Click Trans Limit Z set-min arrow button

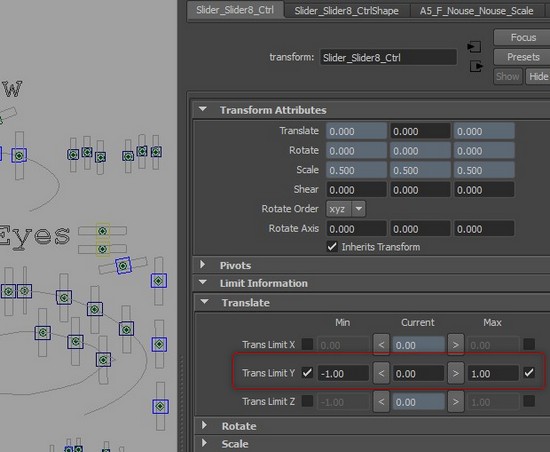pyautogui.click(x=381, y=402)
